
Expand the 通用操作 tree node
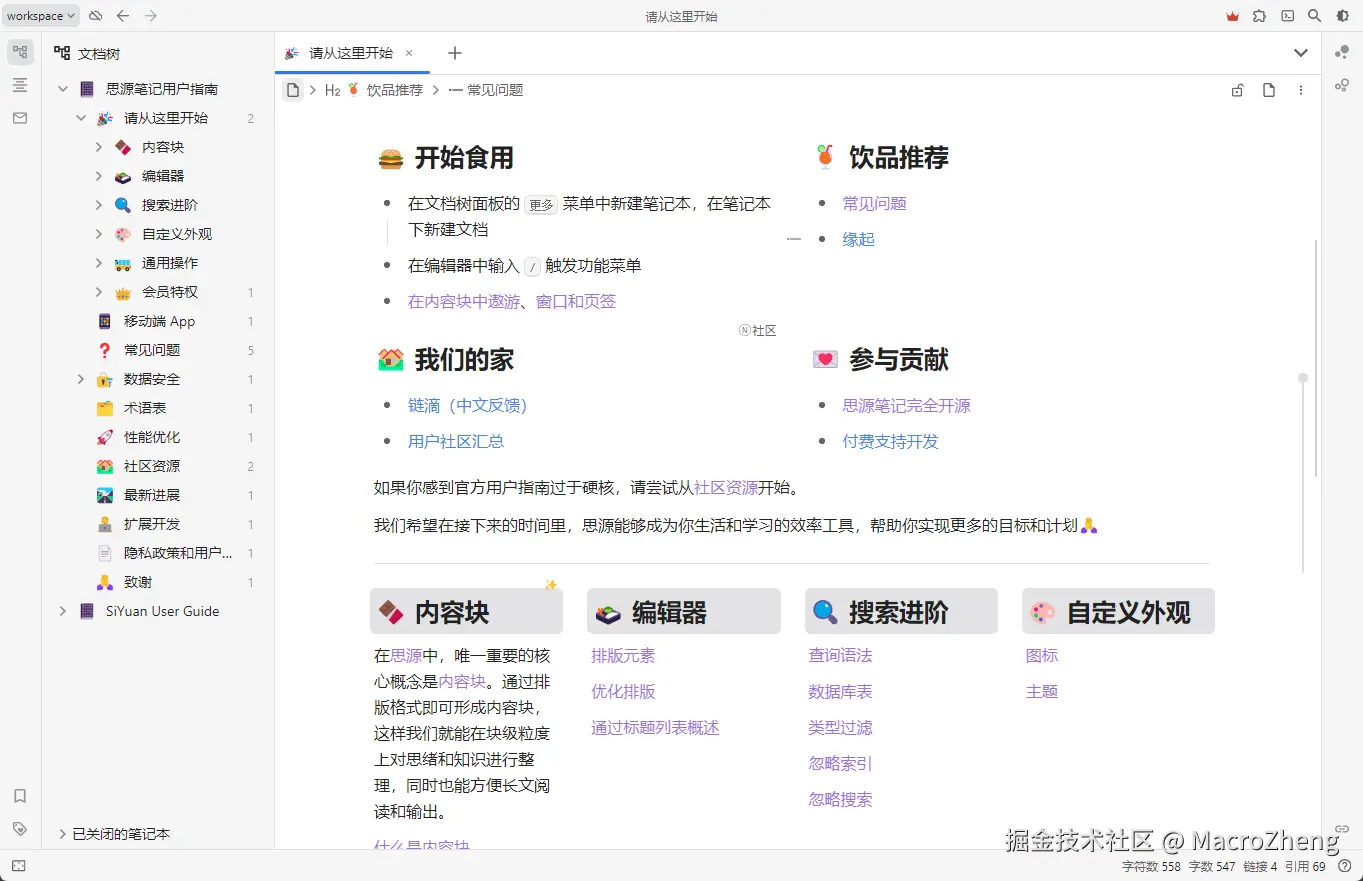(99, 263)
